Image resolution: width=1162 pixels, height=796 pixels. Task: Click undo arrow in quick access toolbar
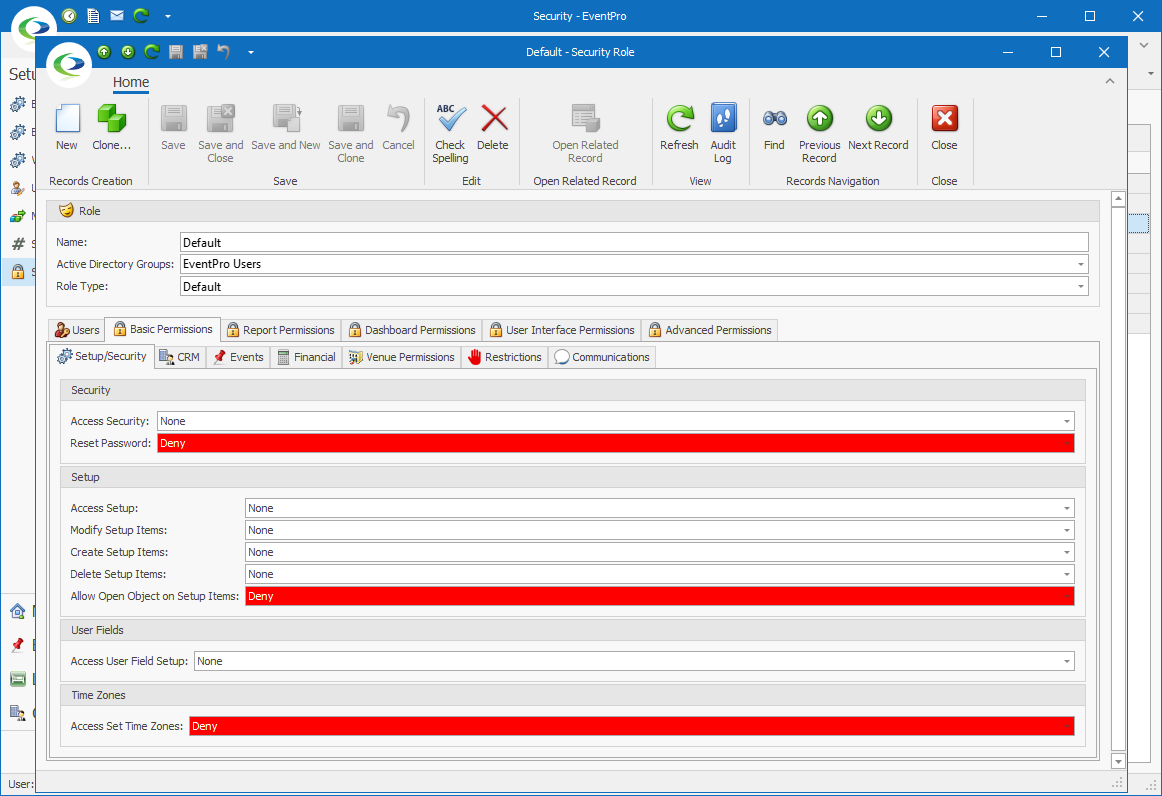coord(224,52)
